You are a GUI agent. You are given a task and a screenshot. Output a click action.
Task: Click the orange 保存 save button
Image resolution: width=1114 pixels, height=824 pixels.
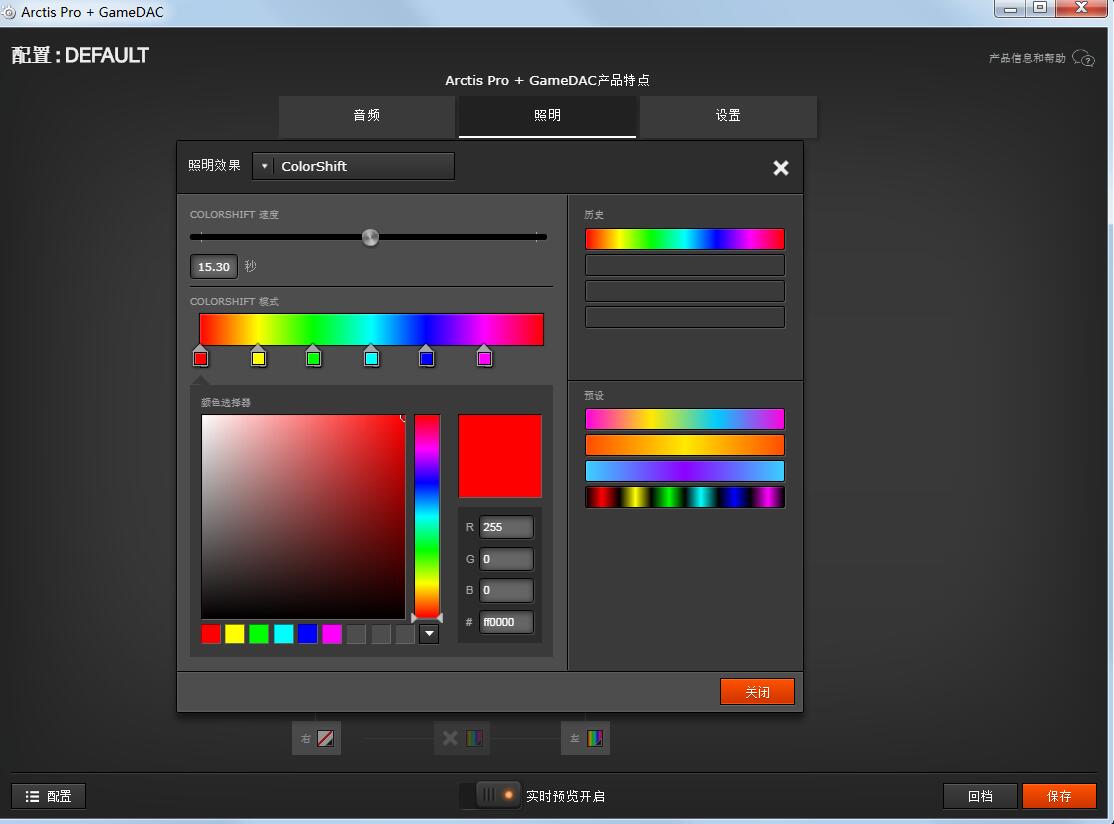[x=1059, y=796]
